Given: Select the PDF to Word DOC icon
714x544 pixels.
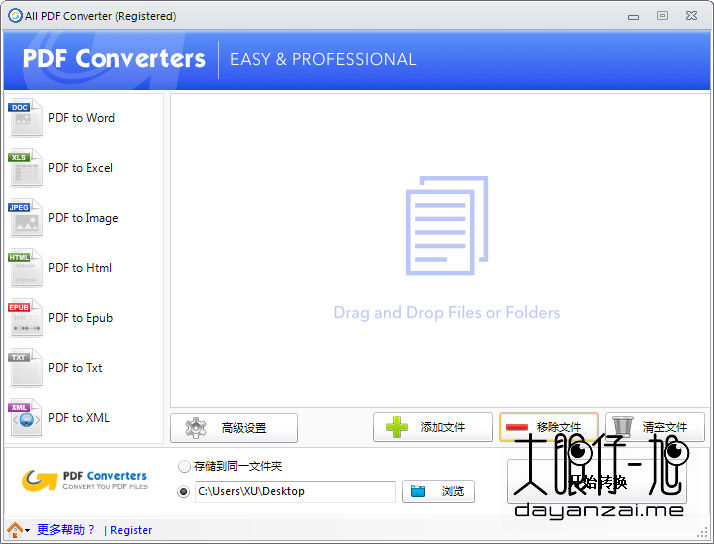Looking at the screenshot, I should point(26,117).
